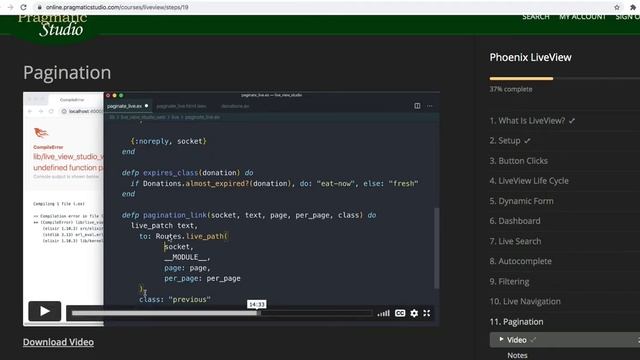Click the 37% complete label
The height and width of the screenshot is (360, 640).
click(511, 89)
